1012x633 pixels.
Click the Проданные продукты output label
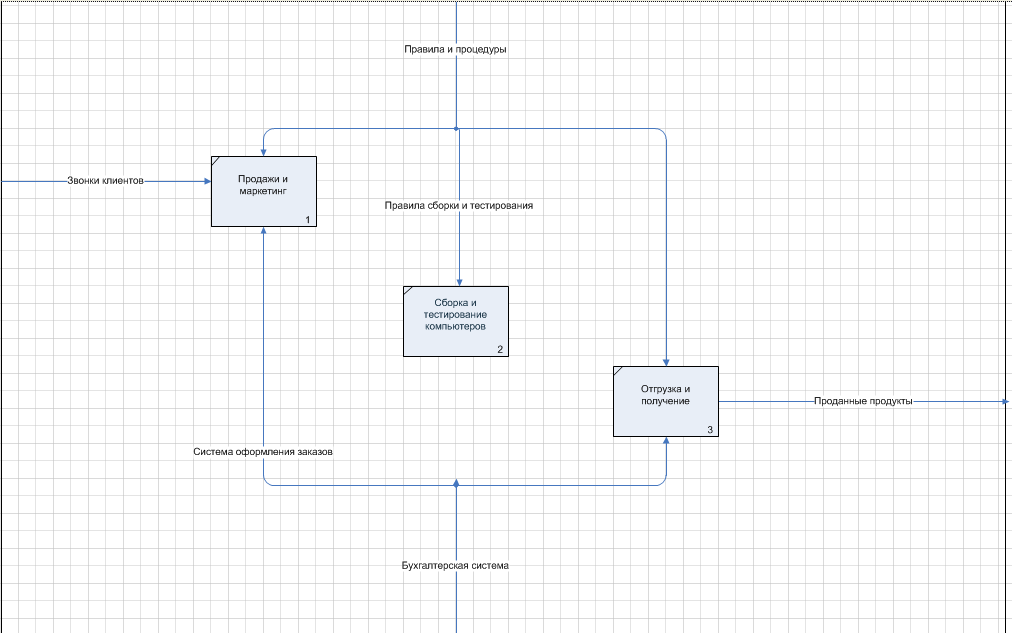coord(863,401)
